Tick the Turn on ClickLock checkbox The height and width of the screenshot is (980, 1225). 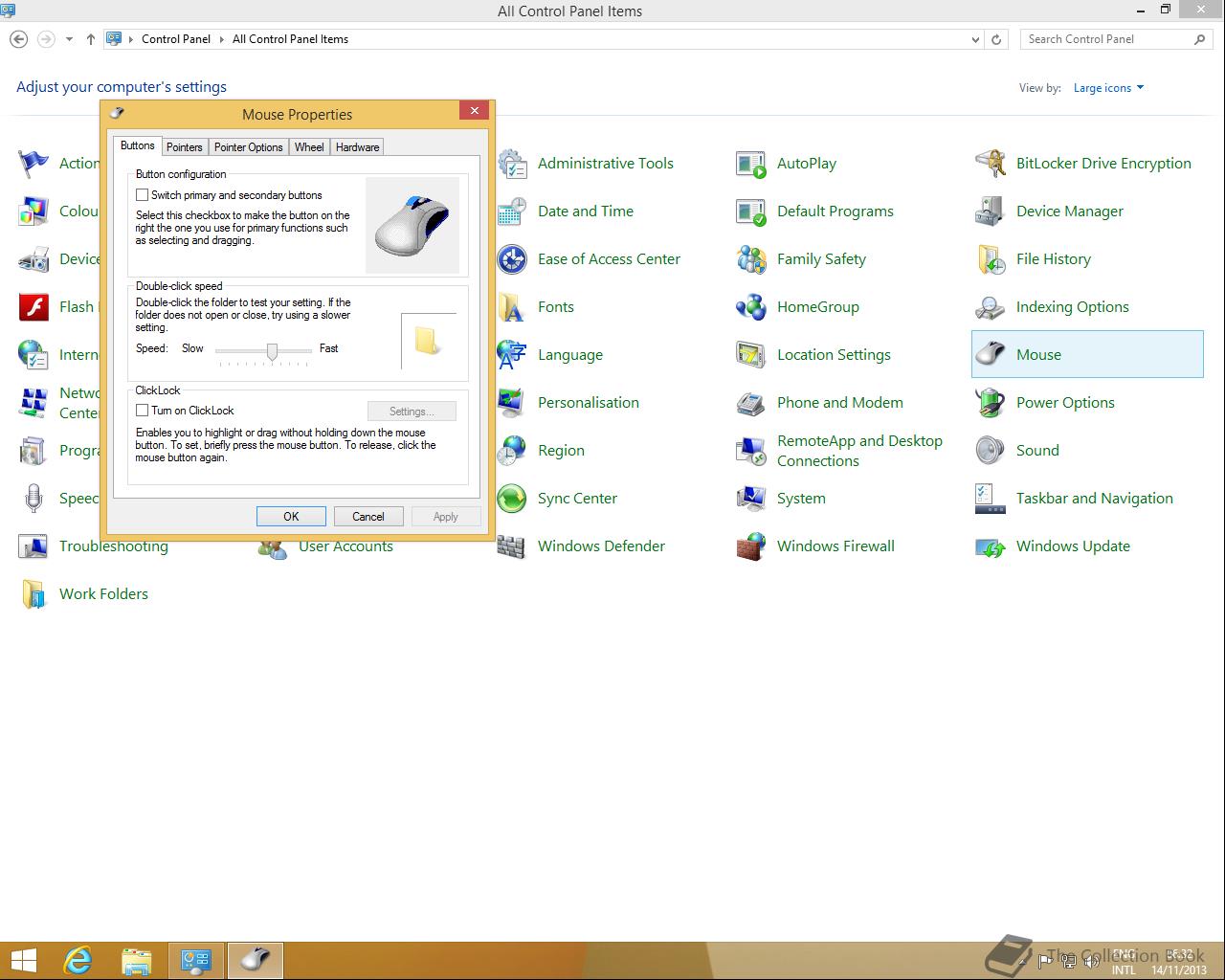pos(143,411)
